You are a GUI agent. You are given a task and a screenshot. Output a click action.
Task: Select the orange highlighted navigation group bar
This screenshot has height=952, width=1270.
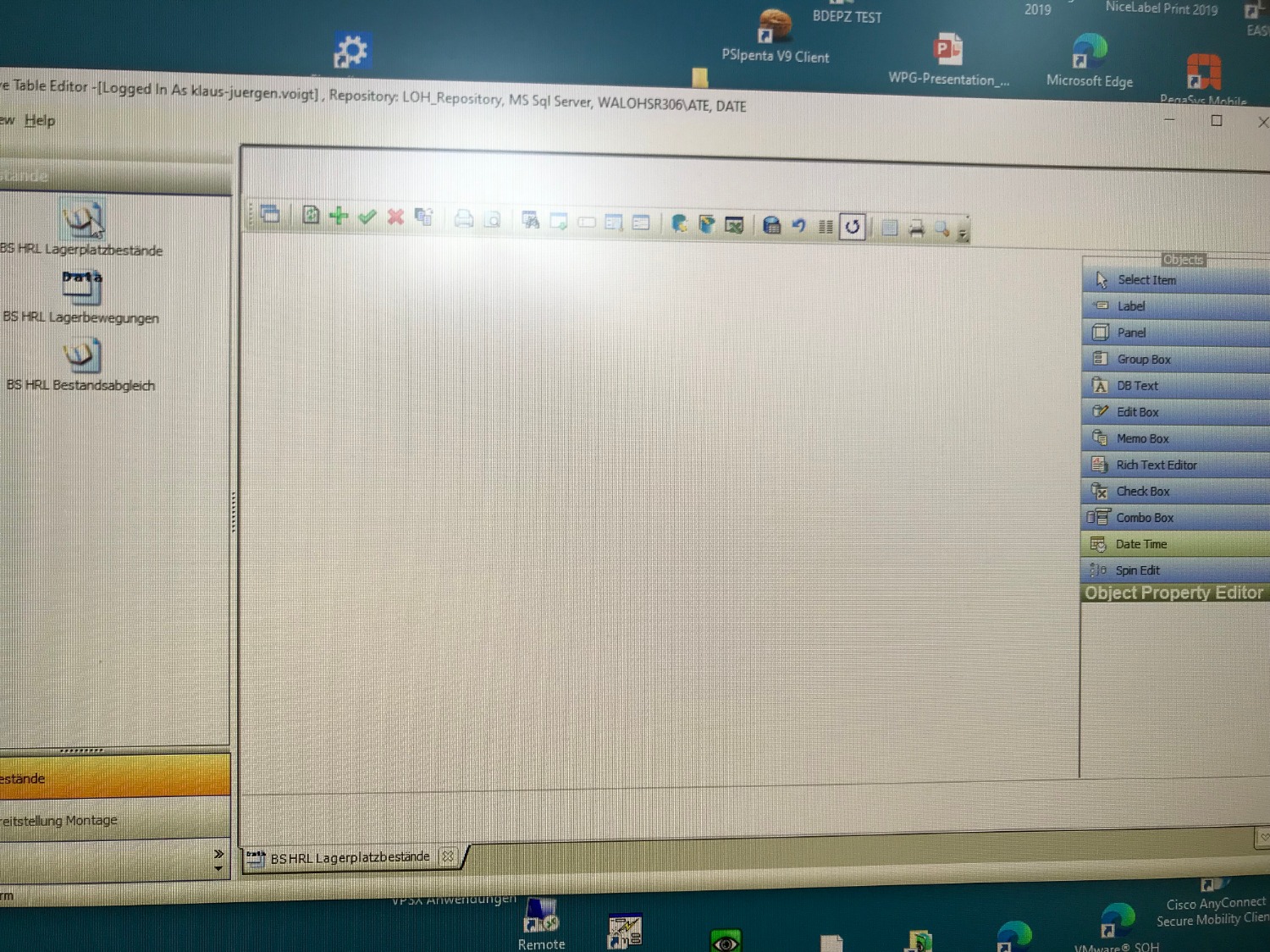click(x=115, y=776)
